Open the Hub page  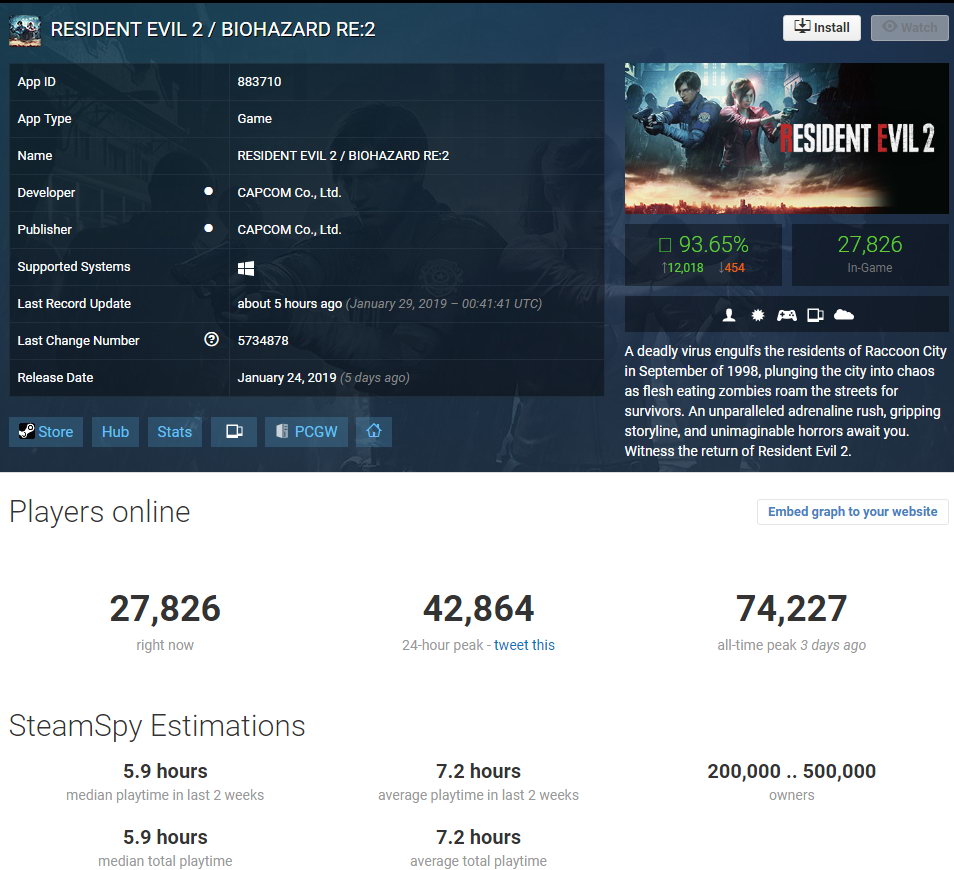coord(114,431)
